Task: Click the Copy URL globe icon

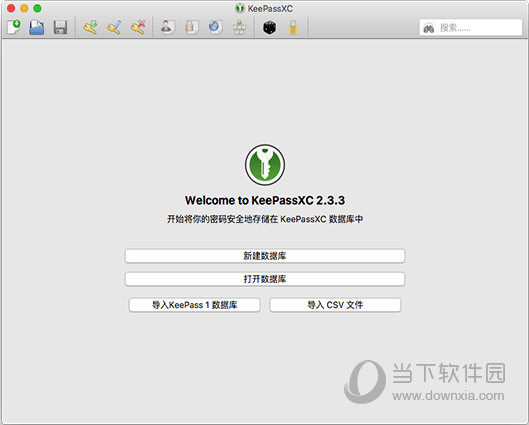Action: tap(215, 27)
